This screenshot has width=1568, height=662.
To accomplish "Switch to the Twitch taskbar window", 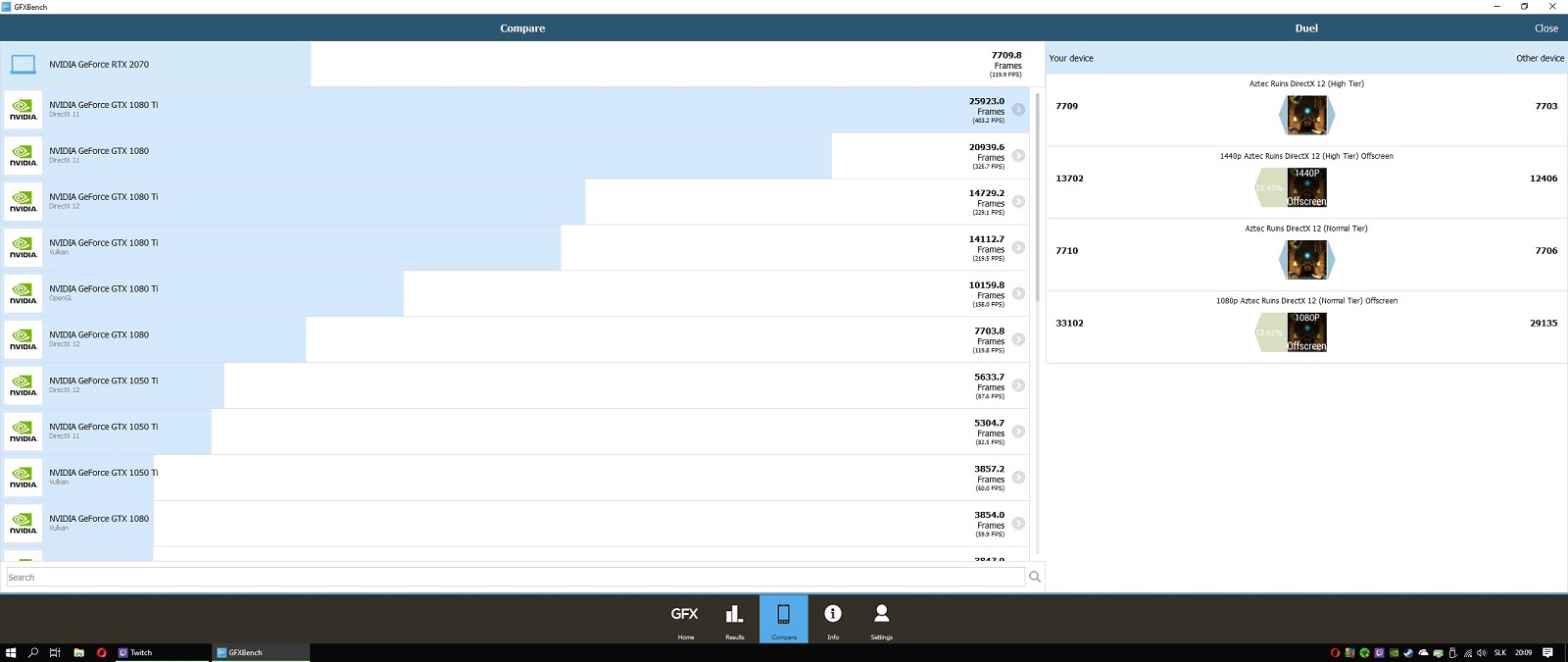I will 162,652.
